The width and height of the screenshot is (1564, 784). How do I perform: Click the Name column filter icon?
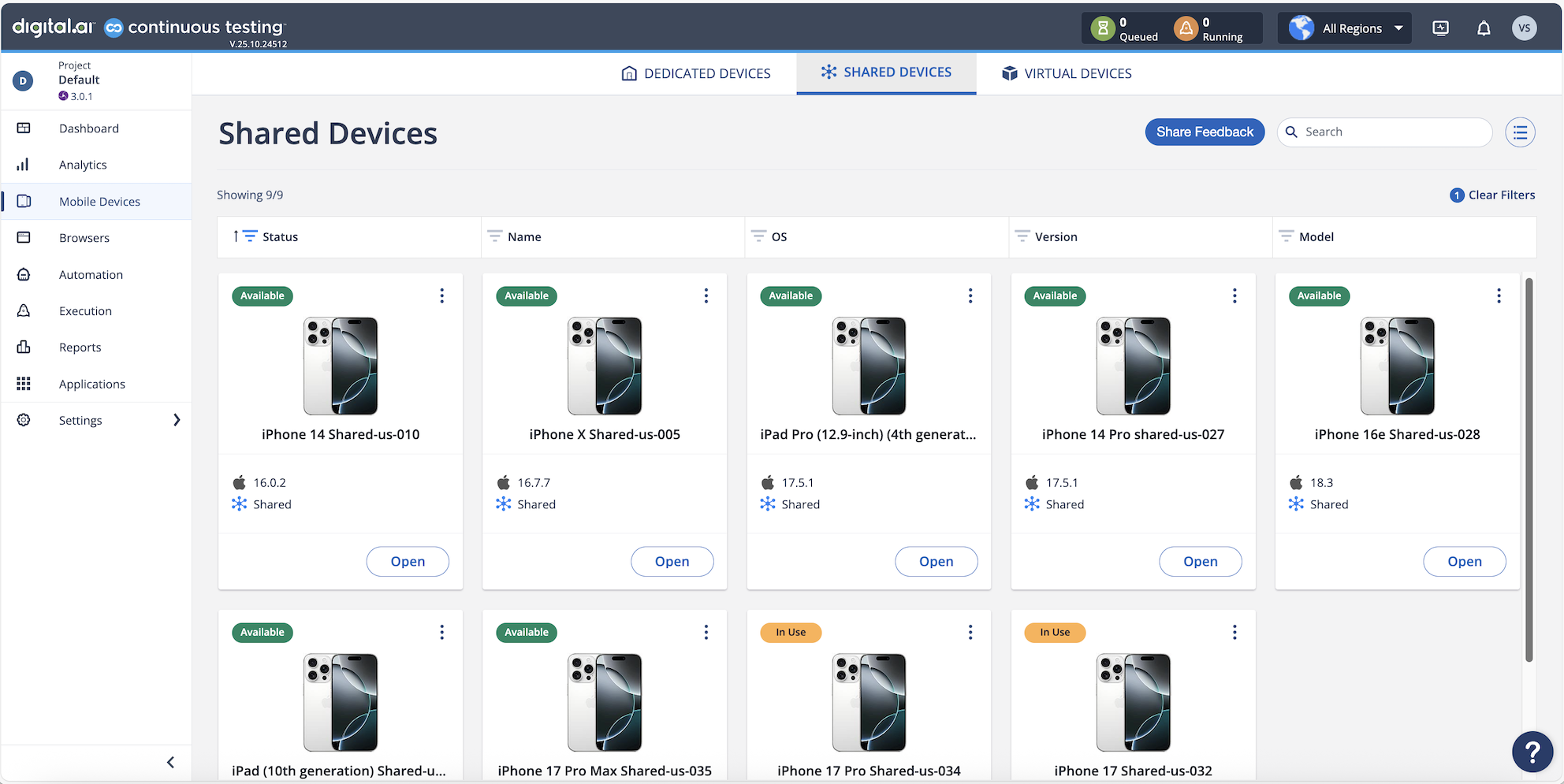click(494, 236)
